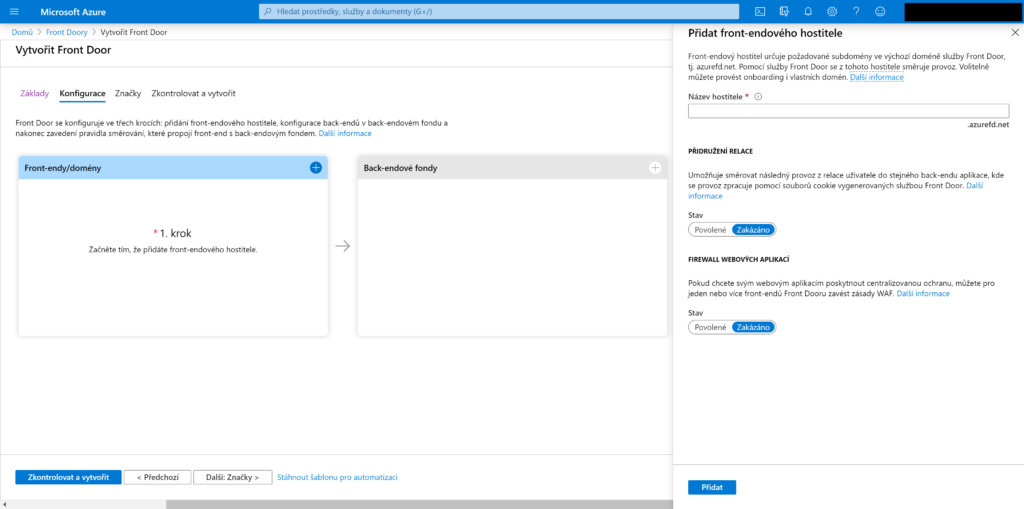Enable session affinity with Povolené
1024x509 pixels.
(710, 229)
